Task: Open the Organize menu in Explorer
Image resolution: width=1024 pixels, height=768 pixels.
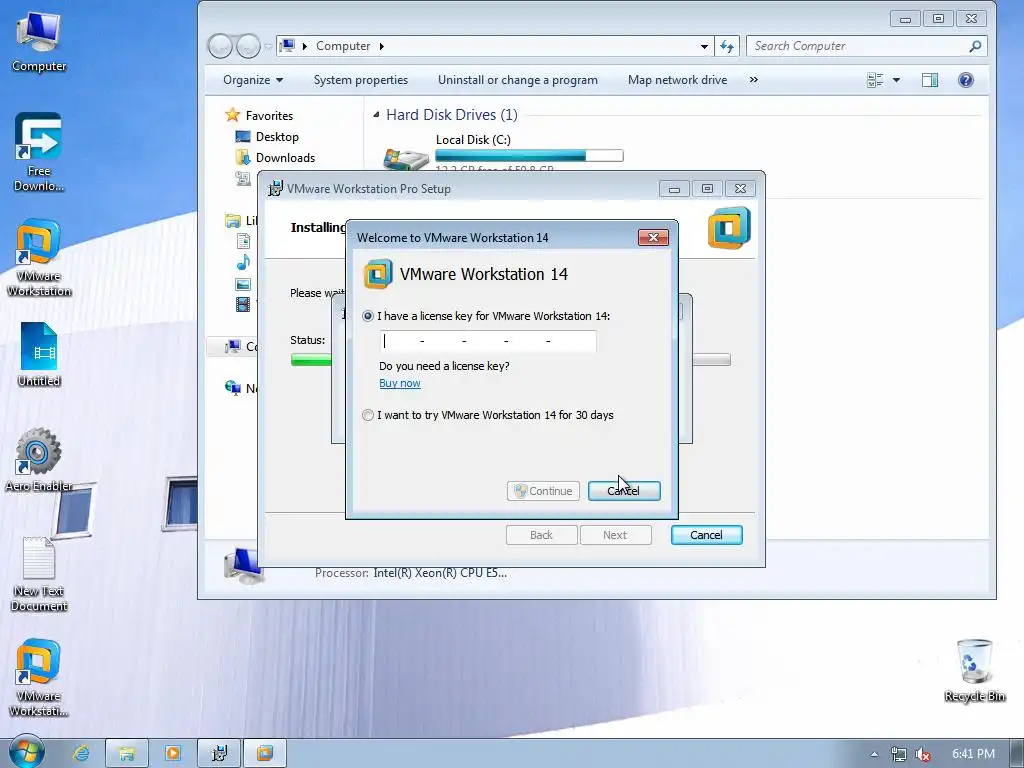Action: point(253,80)
